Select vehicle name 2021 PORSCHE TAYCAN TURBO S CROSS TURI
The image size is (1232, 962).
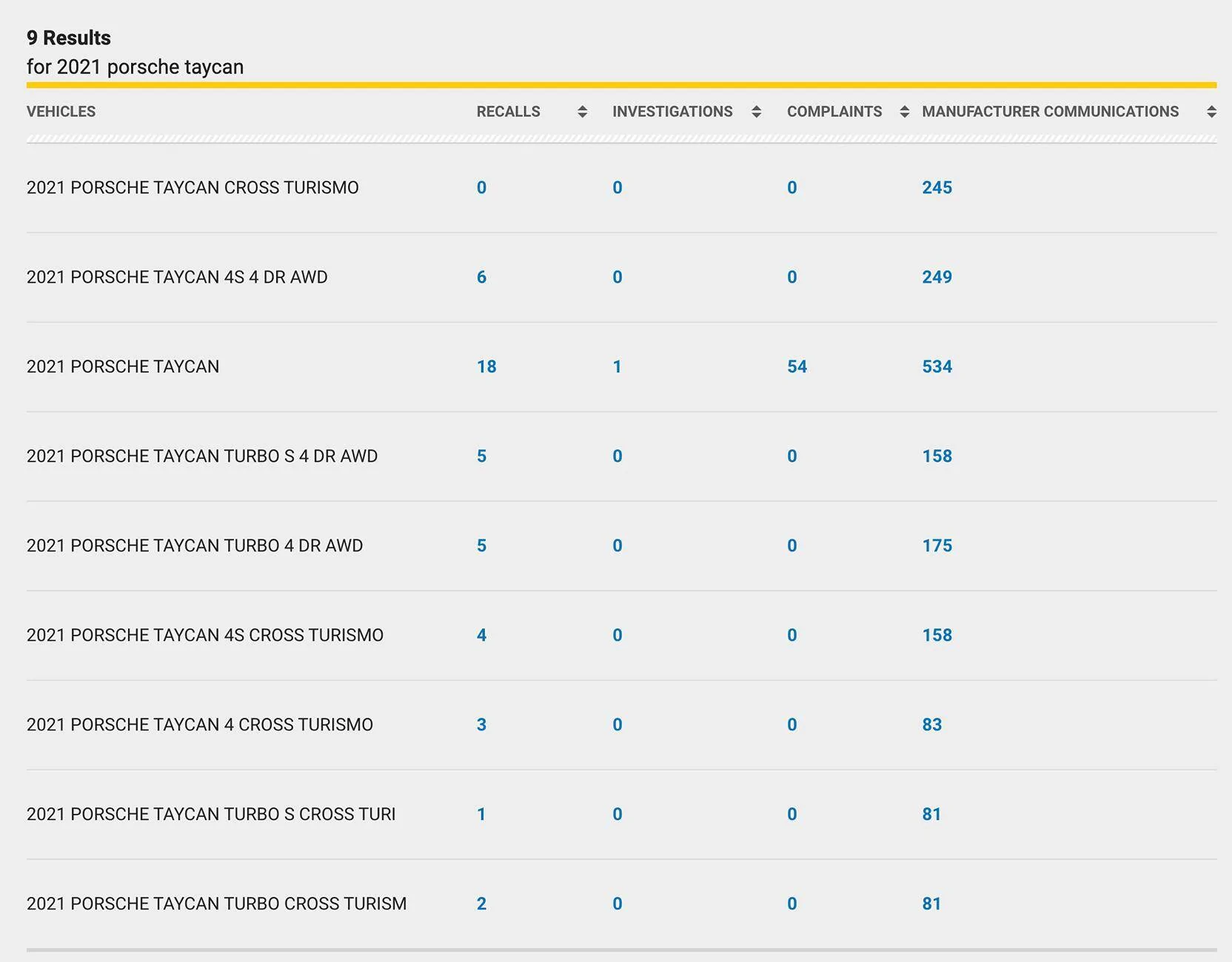(x=211, y=815)
